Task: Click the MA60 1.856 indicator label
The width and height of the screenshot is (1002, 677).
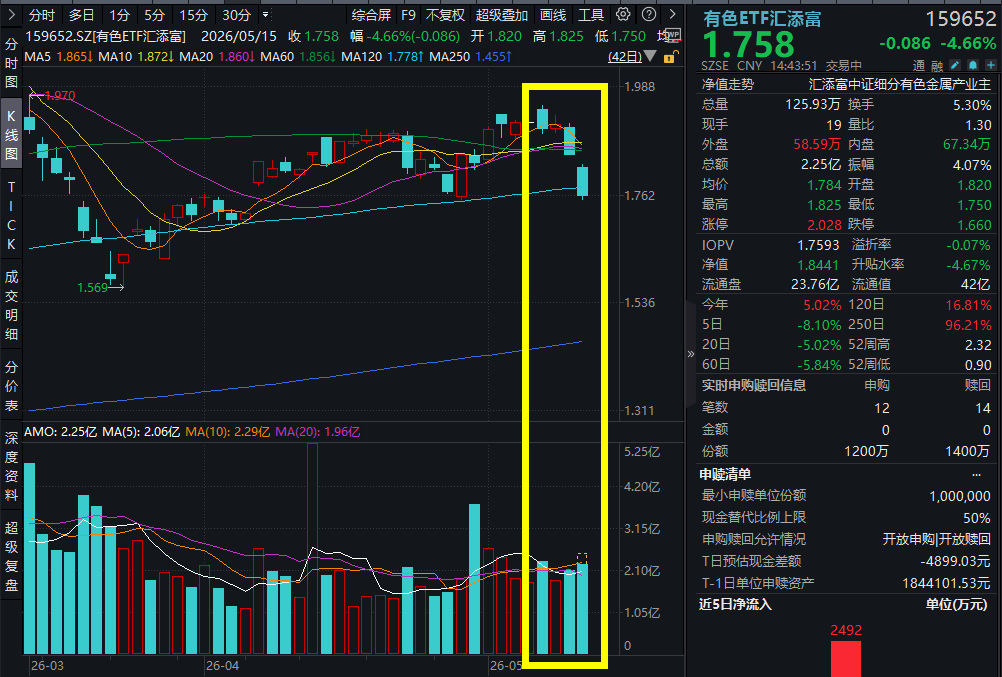Action: [298, 57]
